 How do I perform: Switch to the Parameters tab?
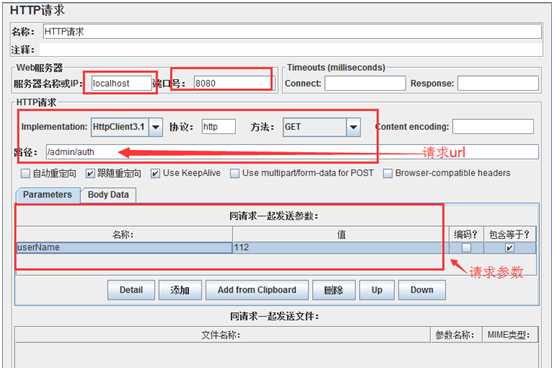48,195
